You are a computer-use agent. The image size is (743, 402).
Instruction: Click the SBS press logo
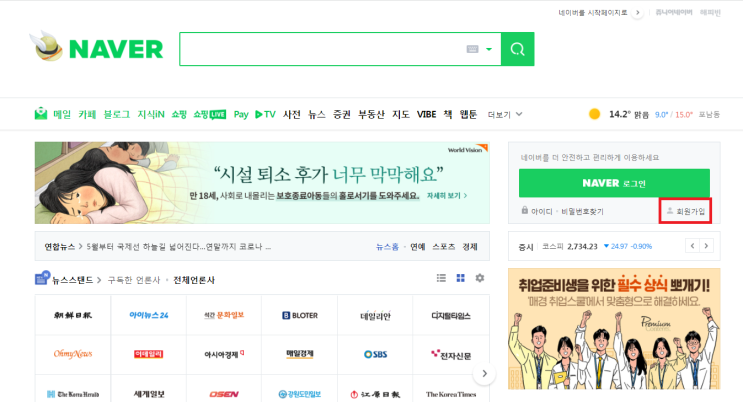[375, 354]
